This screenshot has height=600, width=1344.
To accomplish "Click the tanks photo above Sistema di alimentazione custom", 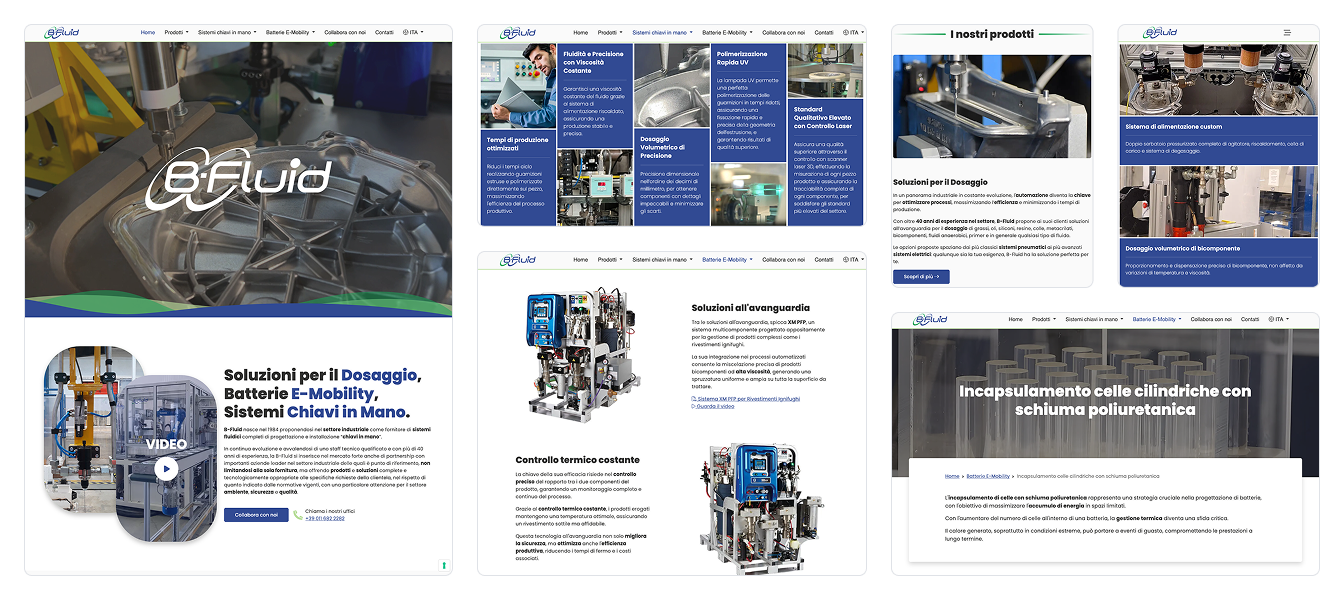I will point(1218,80).
